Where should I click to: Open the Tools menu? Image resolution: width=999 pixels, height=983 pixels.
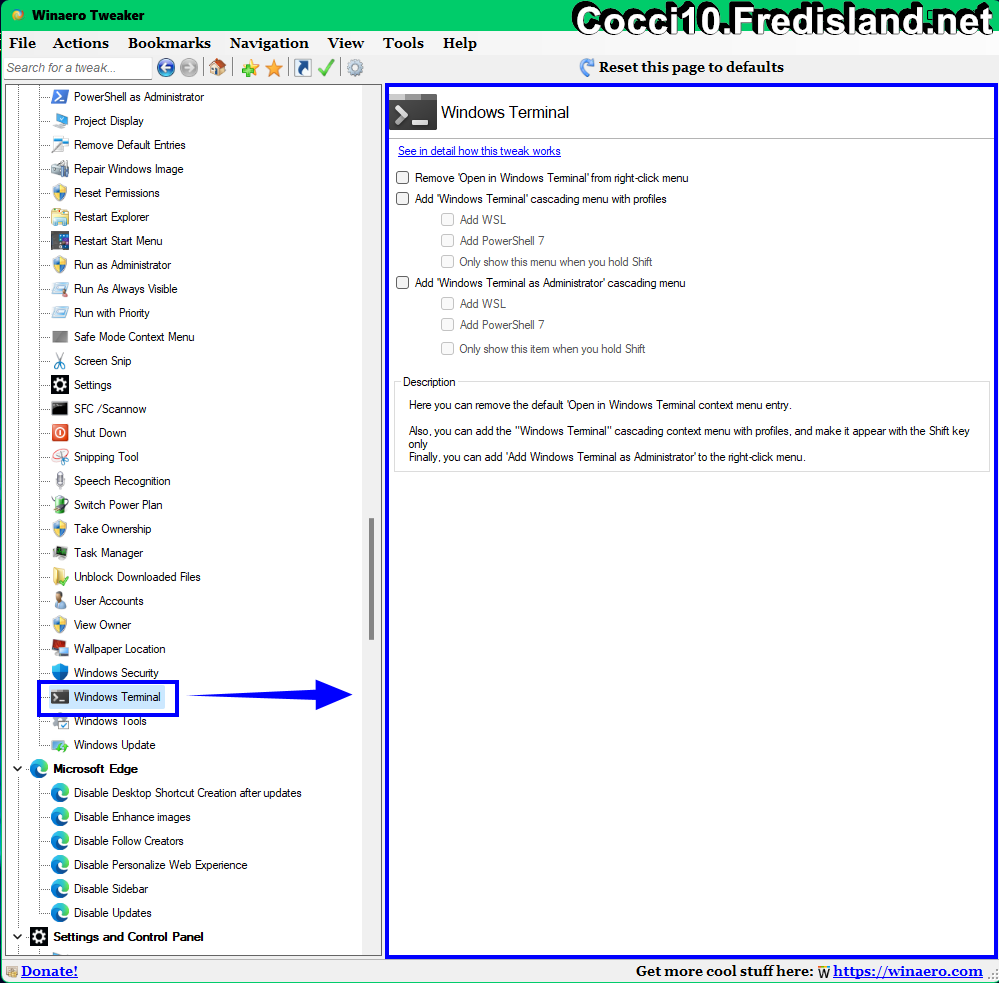click(x=403, y=43)
